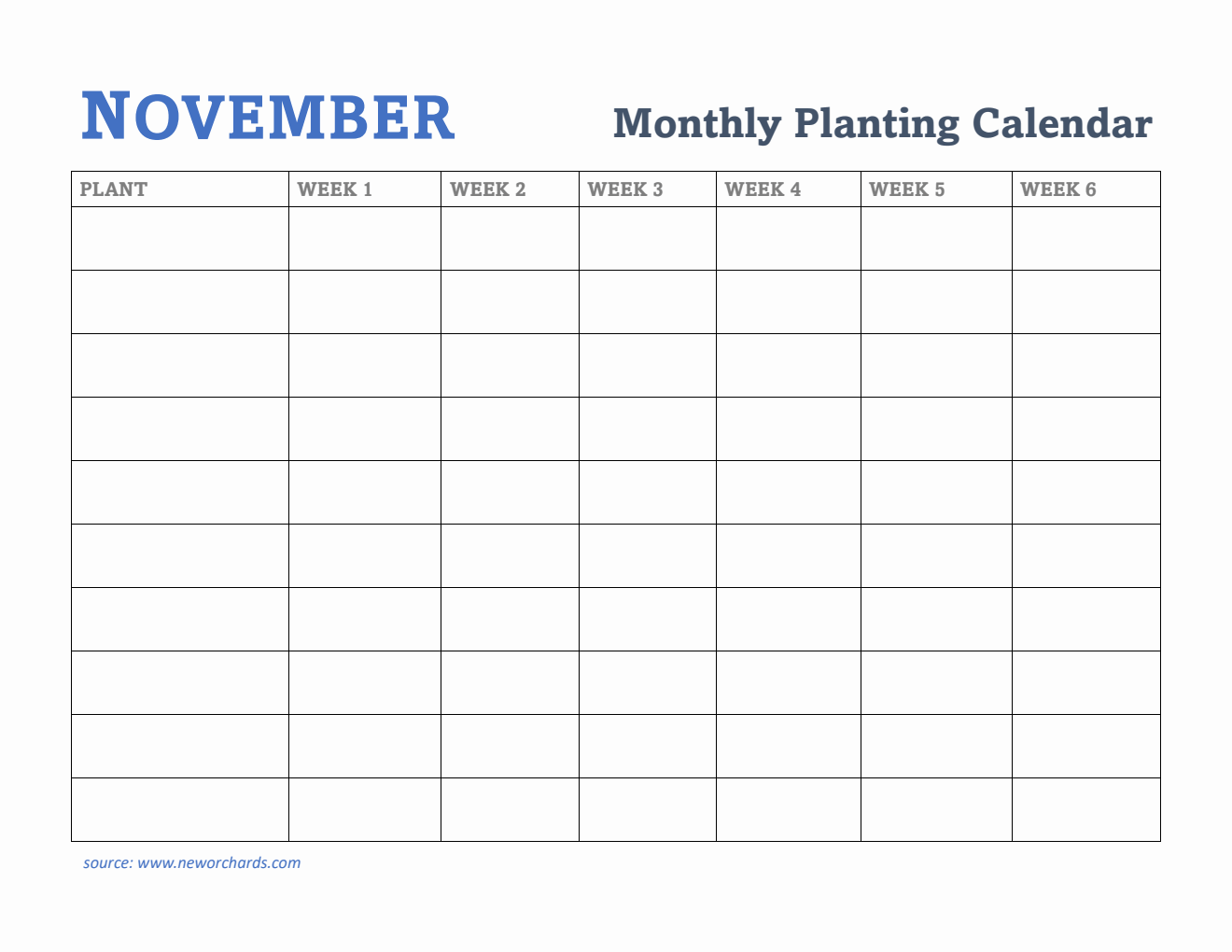The image size is (1232, 952).
Task: Click the WEEK 4 column header
Action: [x=763, y=189]
